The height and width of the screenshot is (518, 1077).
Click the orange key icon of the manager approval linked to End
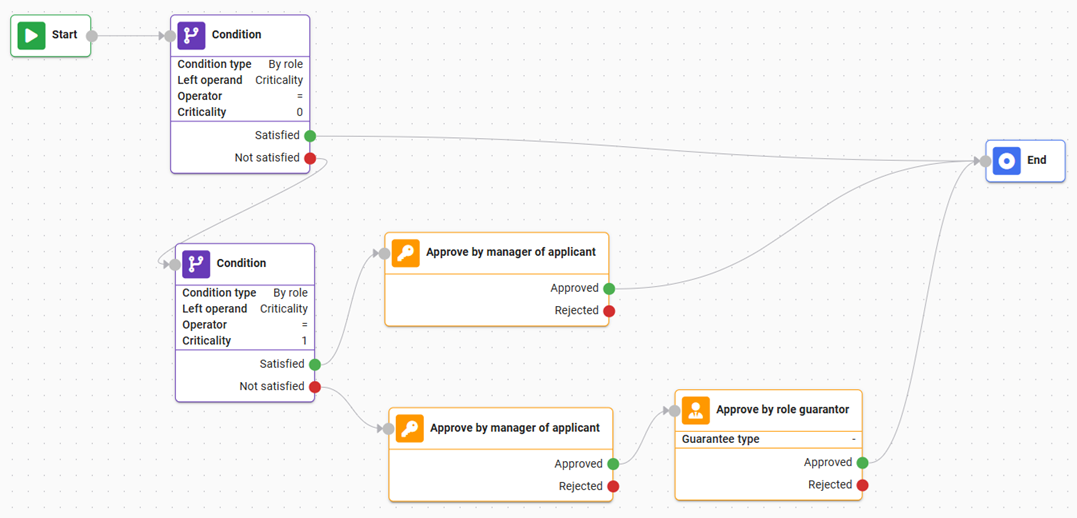coord(406,253)
